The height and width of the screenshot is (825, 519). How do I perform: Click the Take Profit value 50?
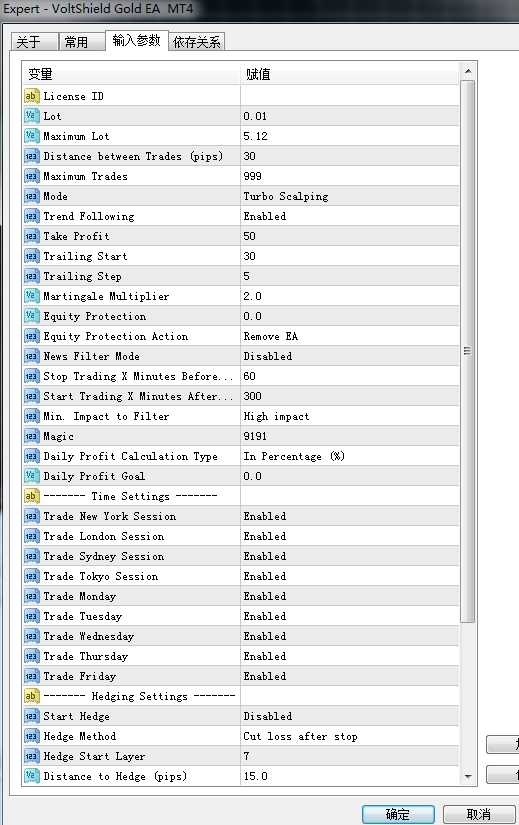[249, 236]
